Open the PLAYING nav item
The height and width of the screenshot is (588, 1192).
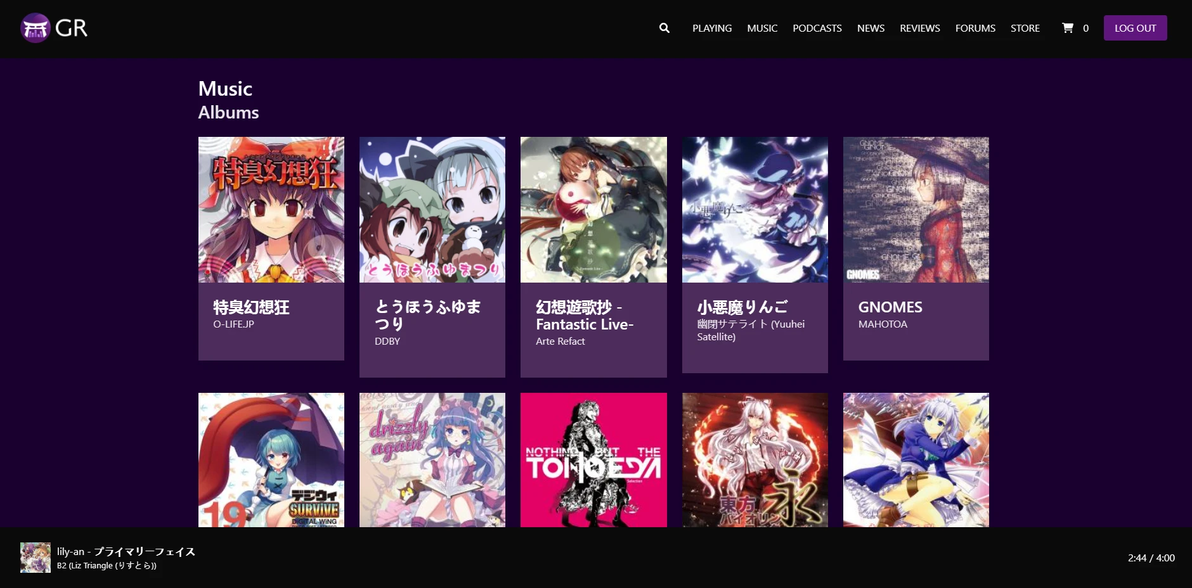tap(712, 28)
